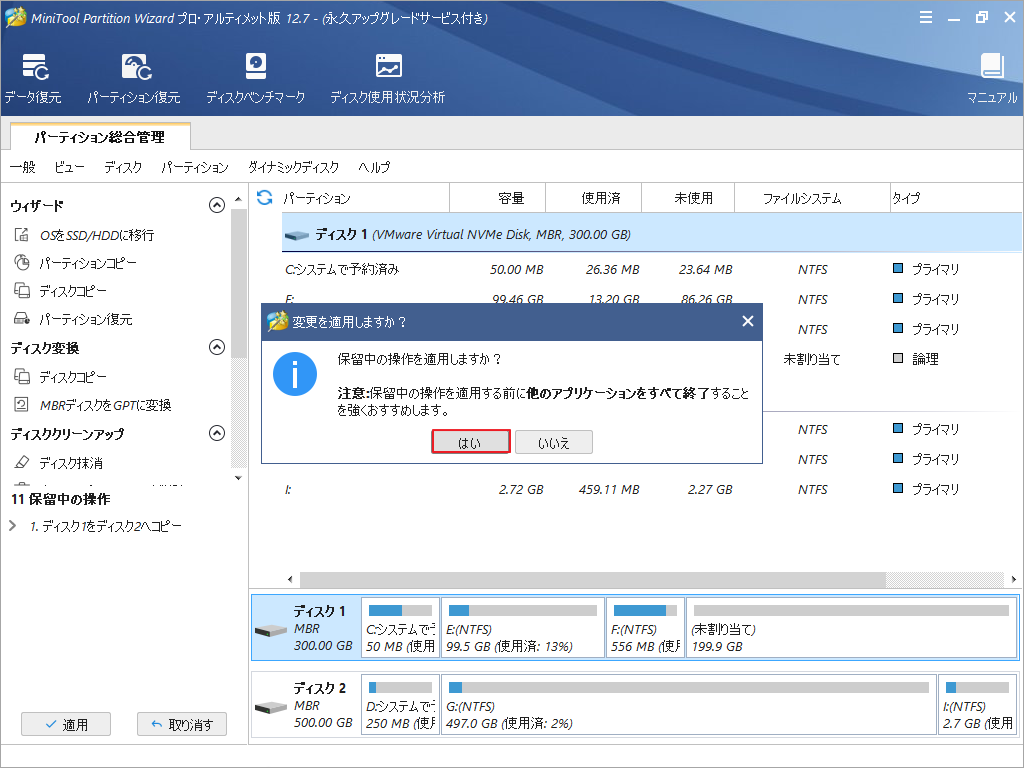Refresh the partition list
Viewport: 1024px width, 768px height.
pyautogui.click(x=262, y=197)
